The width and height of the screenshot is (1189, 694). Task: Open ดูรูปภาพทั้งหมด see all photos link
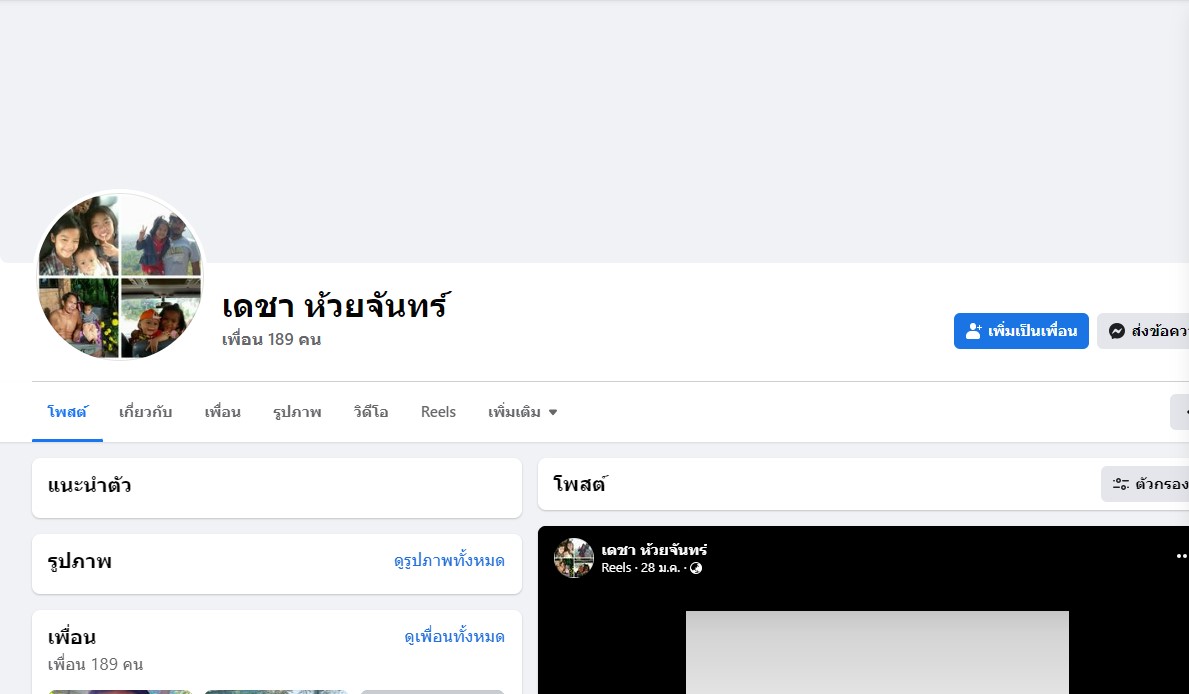(x=449, y=561)
